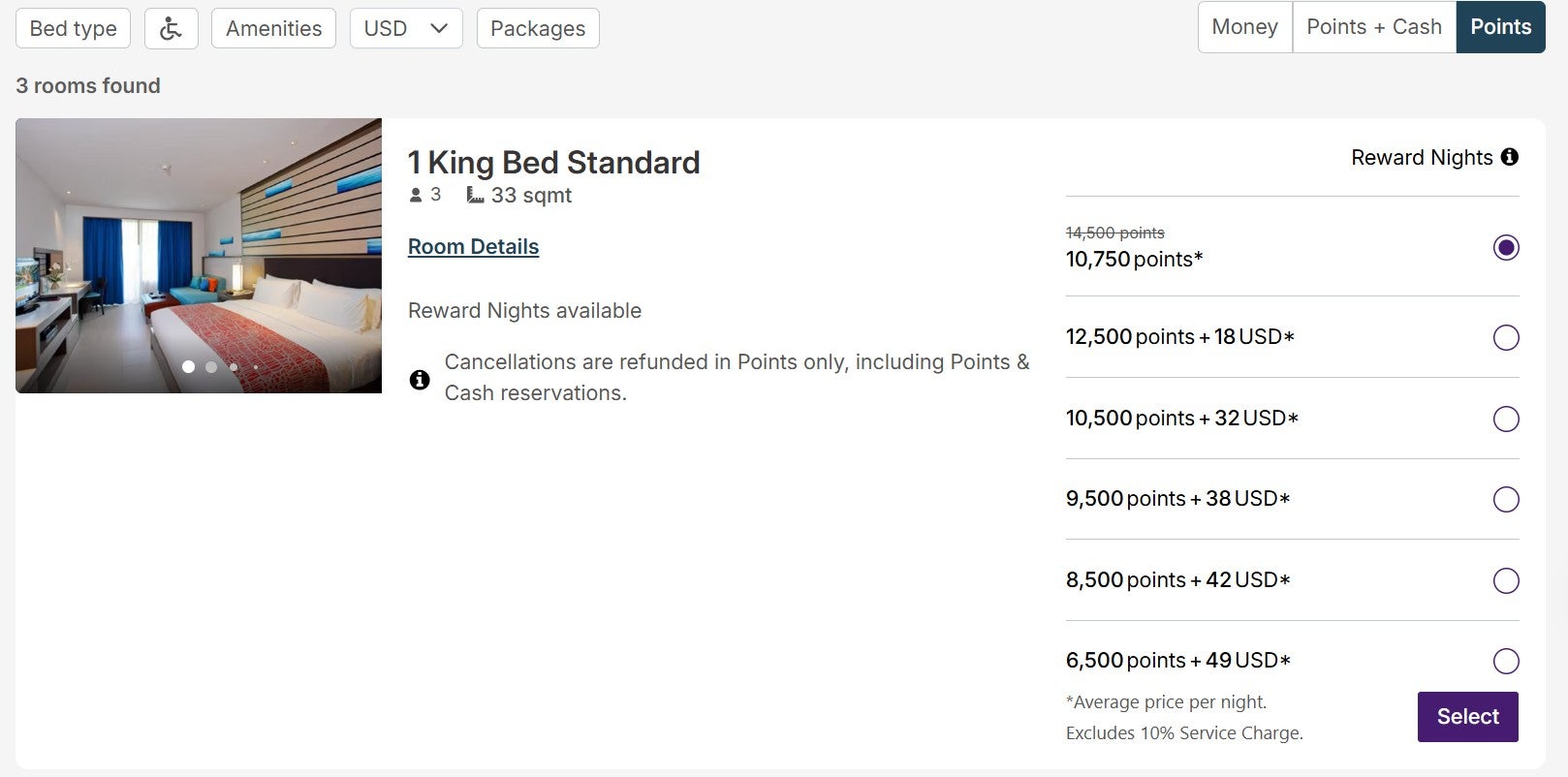Image resolution: width=1568 pixels, height=777 pixels.
Task: Open the USD currency dropdown
Action: click(405, 28)
